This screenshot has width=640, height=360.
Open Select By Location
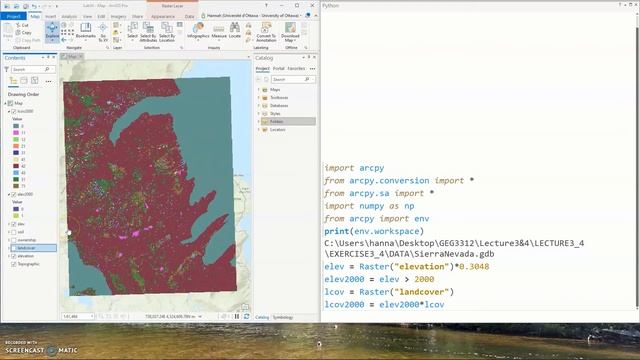(x=167, y=32)
